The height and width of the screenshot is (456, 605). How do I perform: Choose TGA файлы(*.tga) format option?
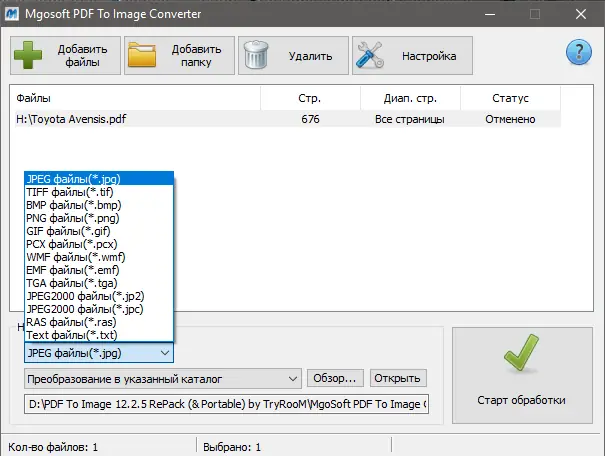click(x=99, y=283)
